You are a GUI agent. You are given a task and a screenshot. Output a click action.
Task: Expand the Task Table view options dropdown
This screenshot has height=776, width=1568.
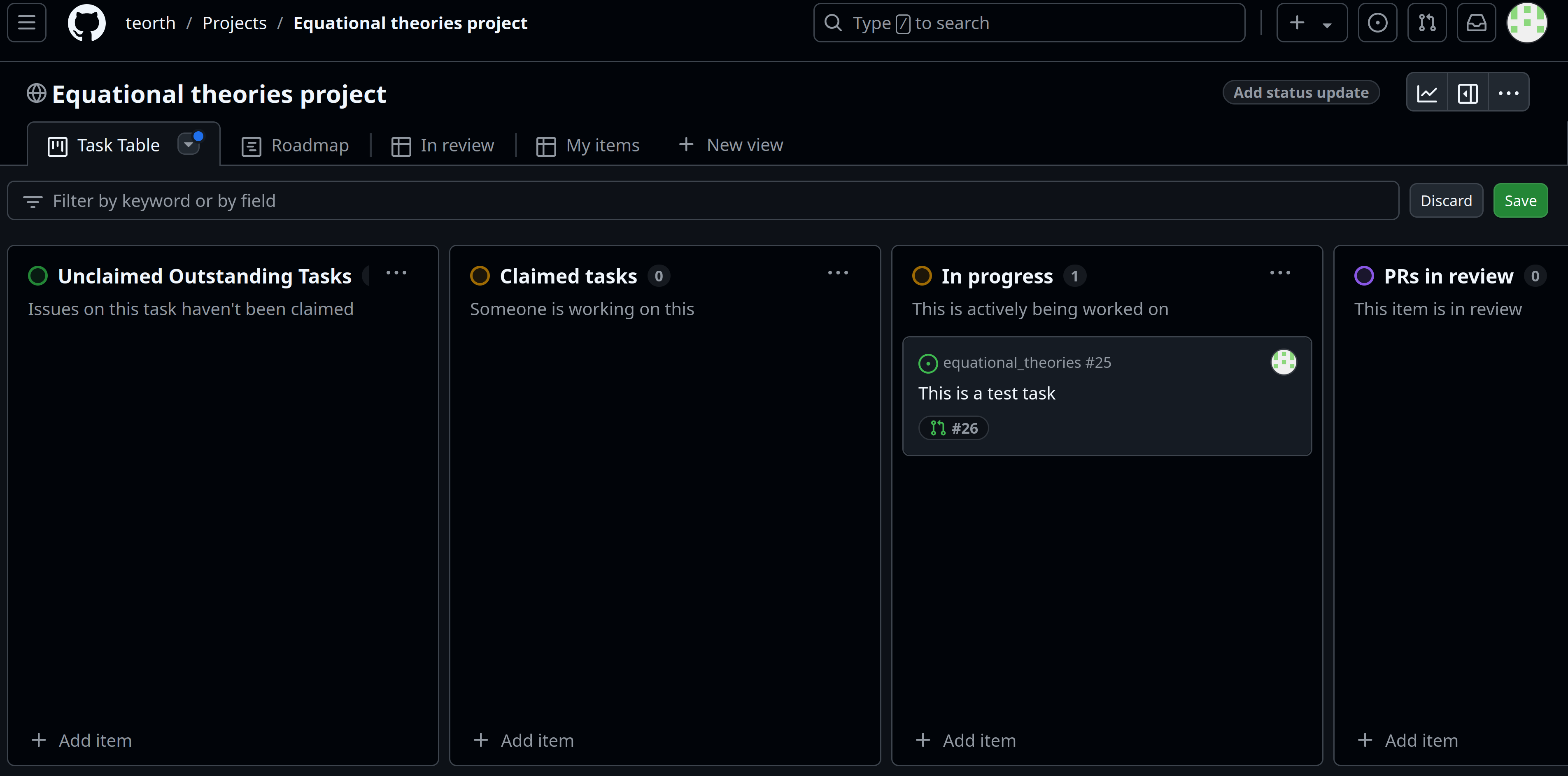[x=189, y=145]
